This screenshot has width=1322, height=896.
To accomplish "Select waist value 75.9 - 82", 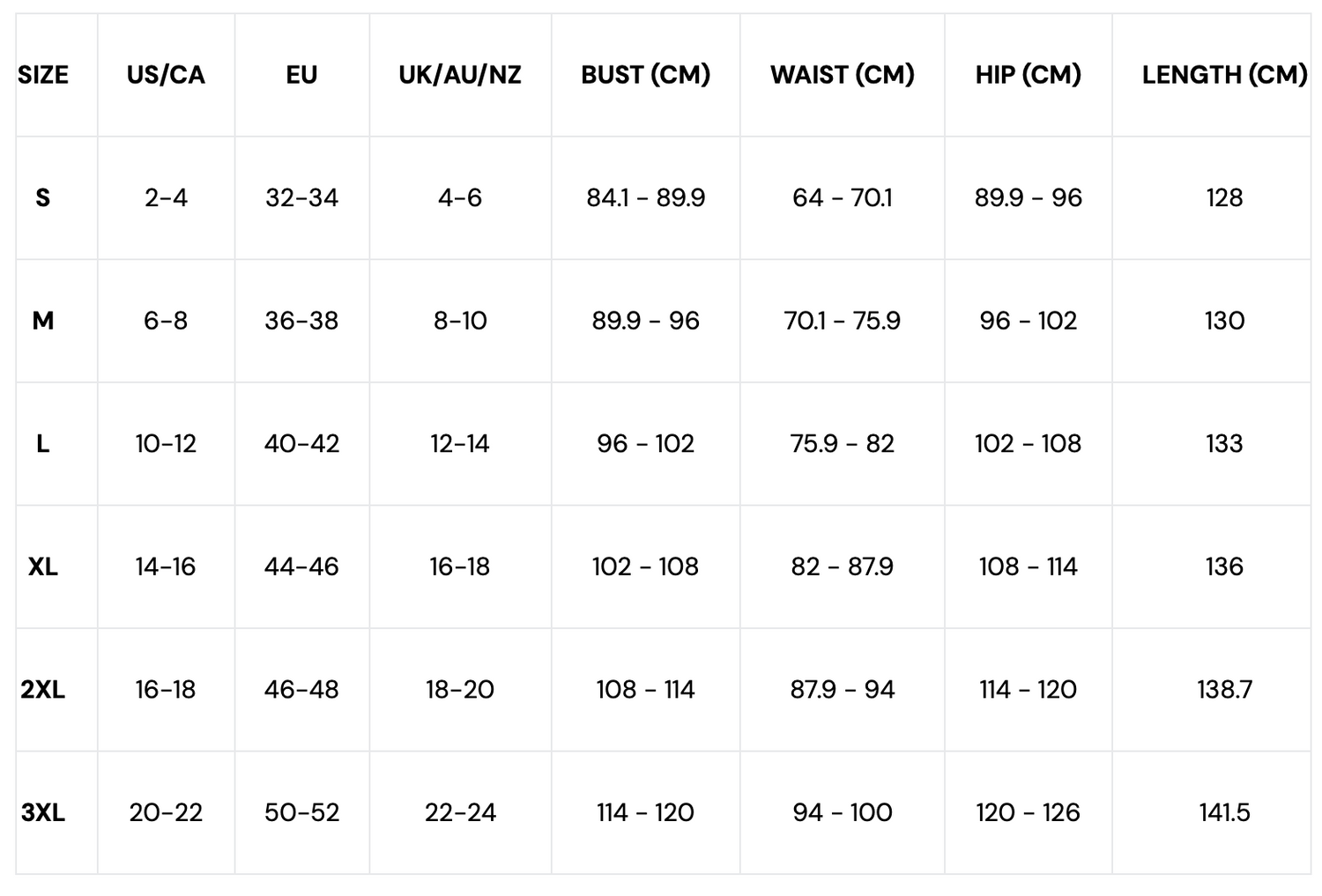I will [x=842, y=443].
